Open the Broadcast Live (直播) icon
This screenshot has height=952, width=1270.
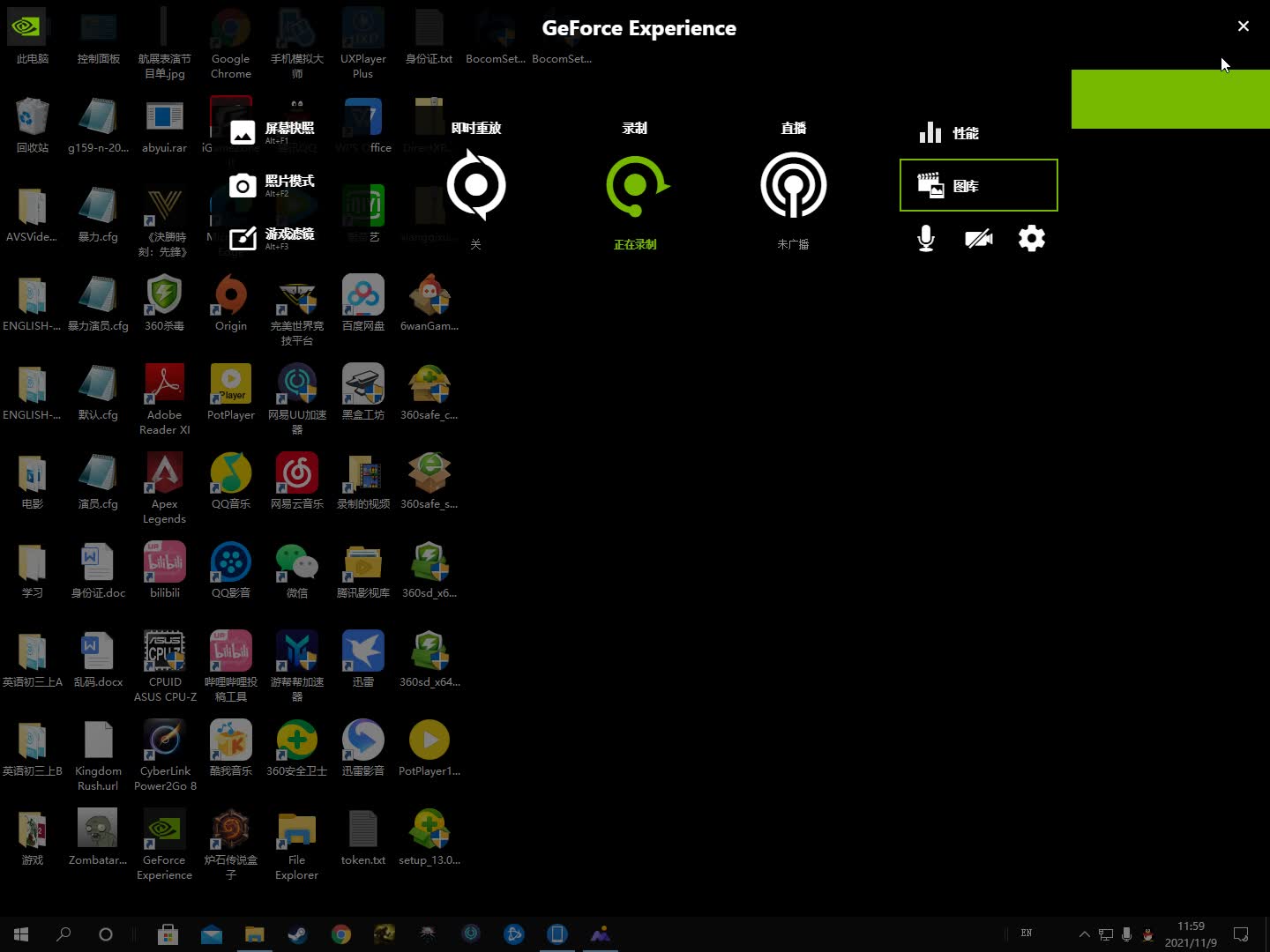(794, 185)
